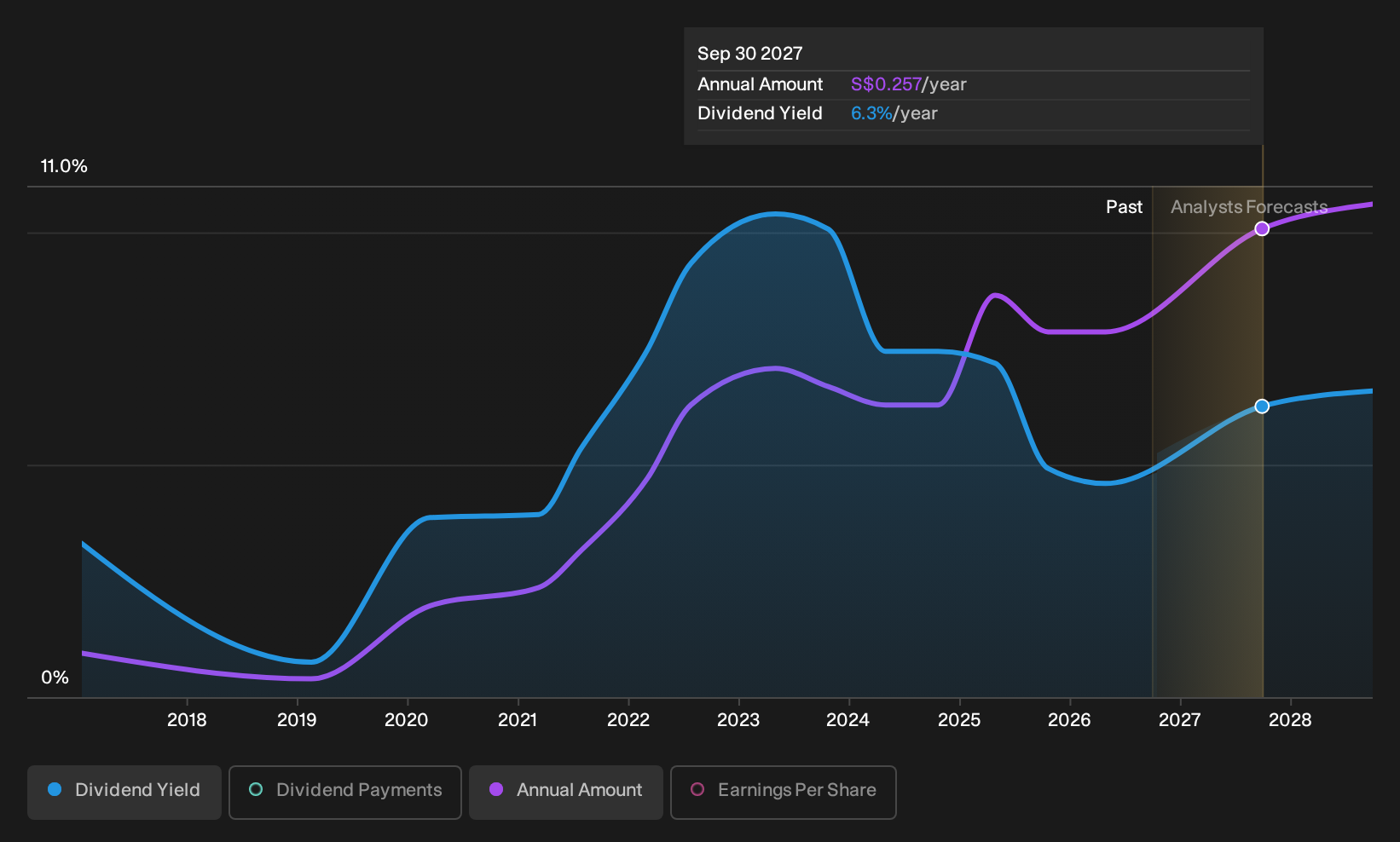The width and height of the screenshot is (1400, 842).
Task: Click the Sep 30 2027 tooltip date
Action: tap(750, 54)
